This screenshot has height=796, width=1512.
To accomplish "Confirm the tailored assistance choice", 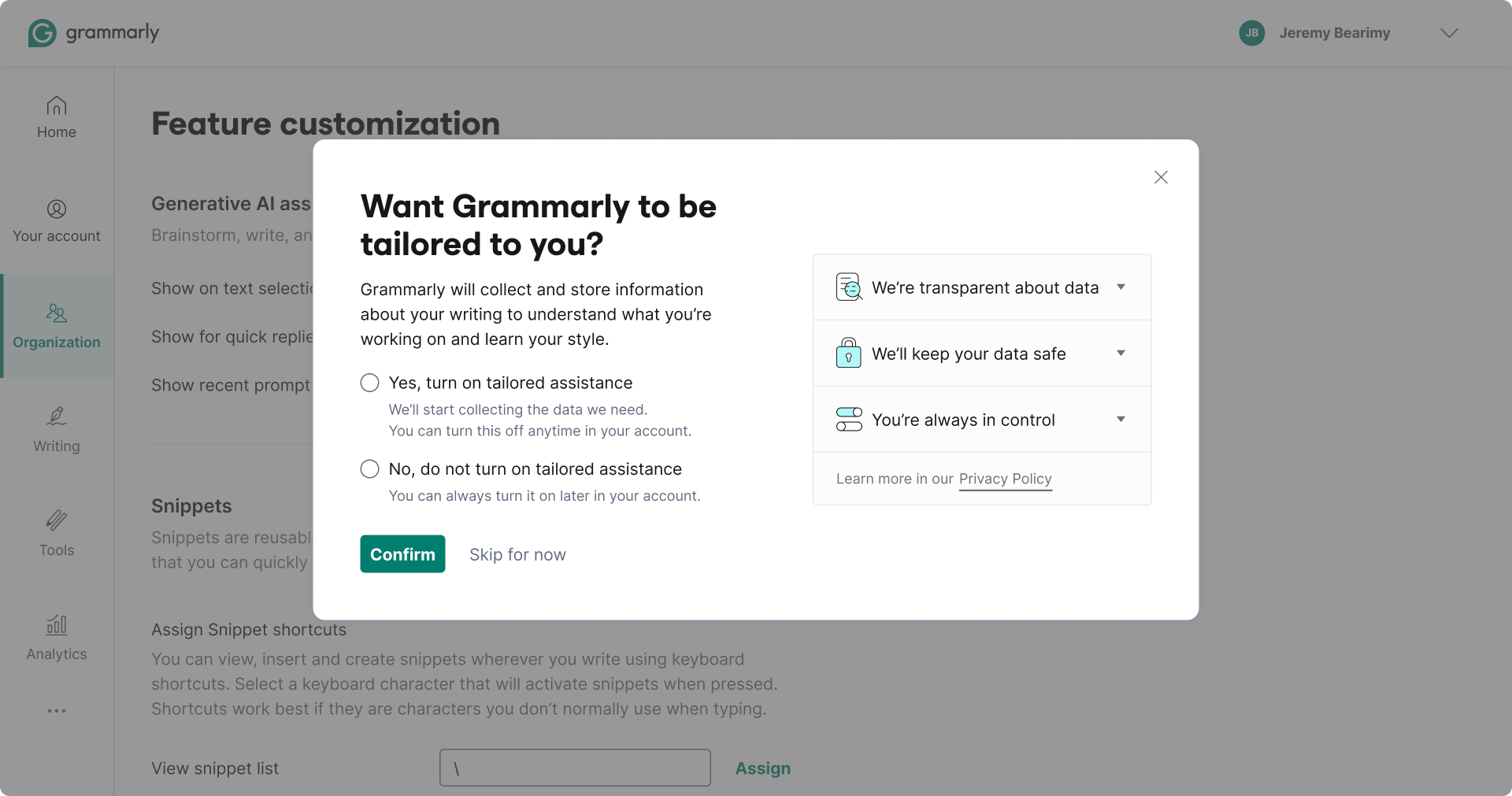I will [402, 553].
